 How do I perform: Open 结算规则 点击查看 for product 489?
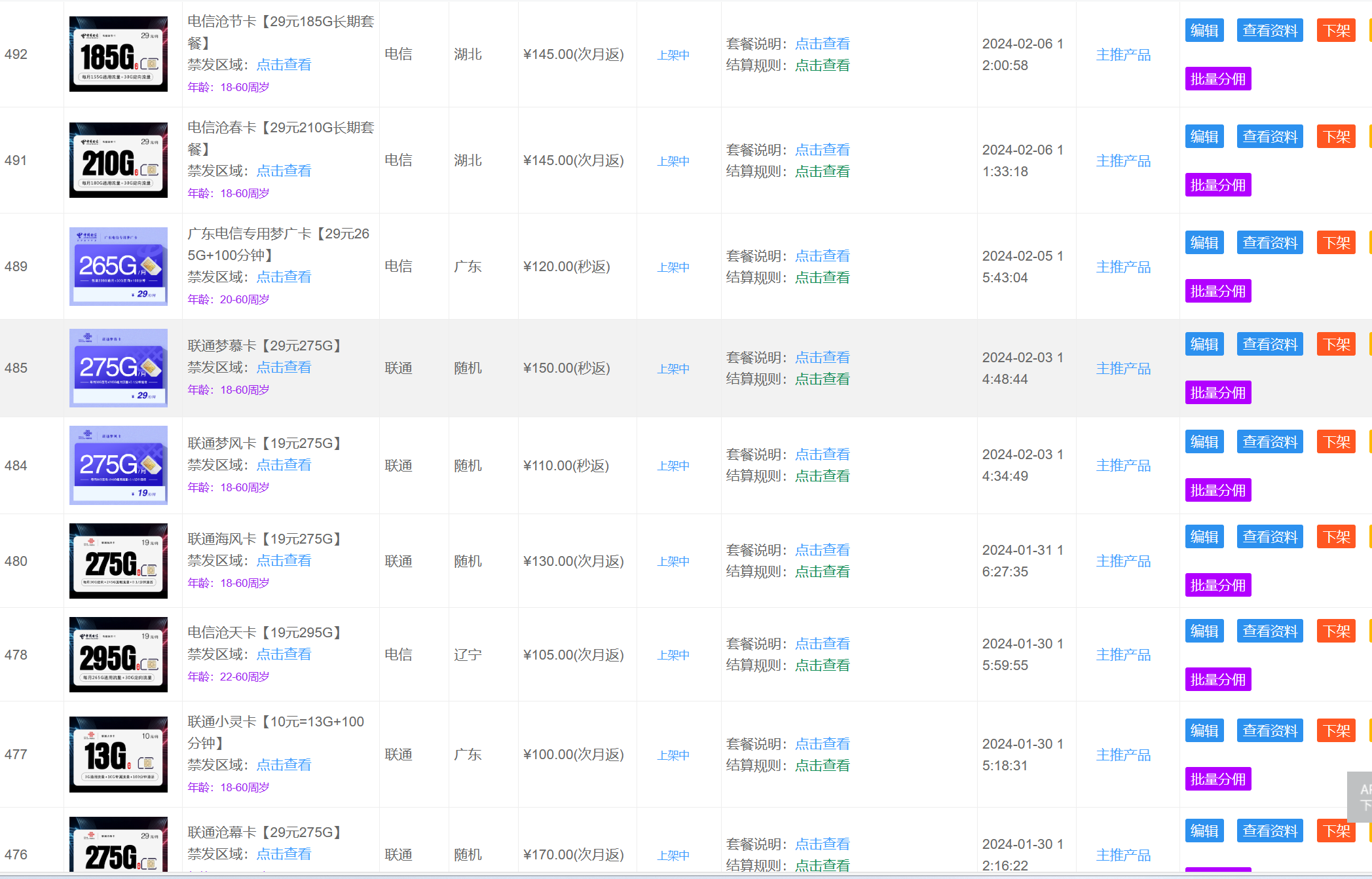pyautogui.click(x=823, y=277)
